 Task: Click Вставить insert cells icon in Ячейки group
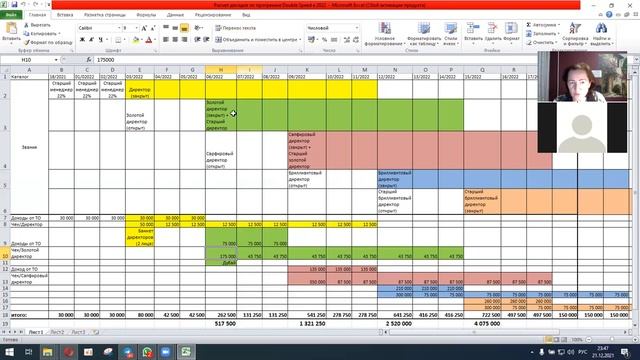click(x=473, y=29)
